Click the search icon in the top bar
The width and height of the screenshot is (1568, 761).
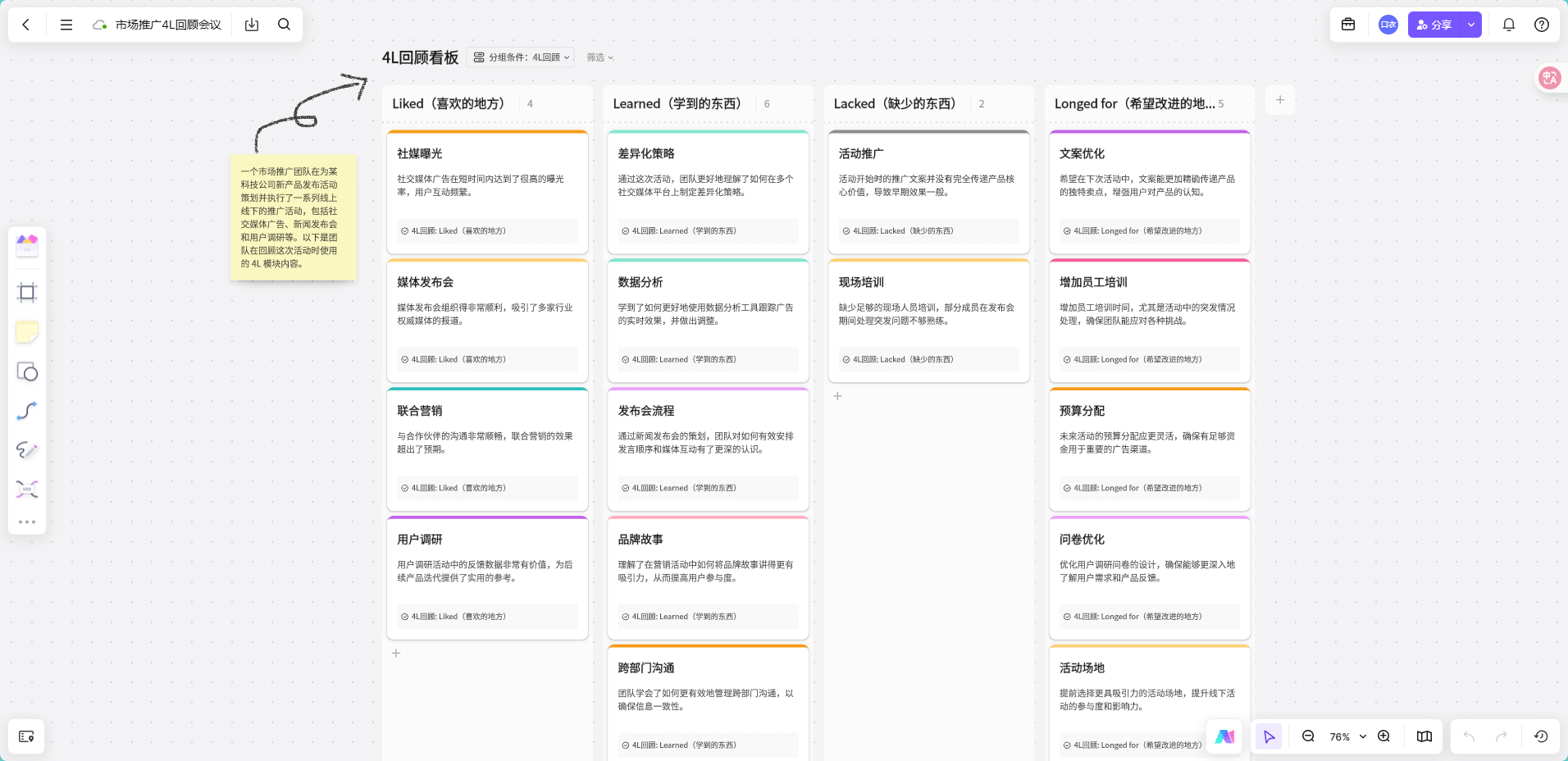(284, 25)
